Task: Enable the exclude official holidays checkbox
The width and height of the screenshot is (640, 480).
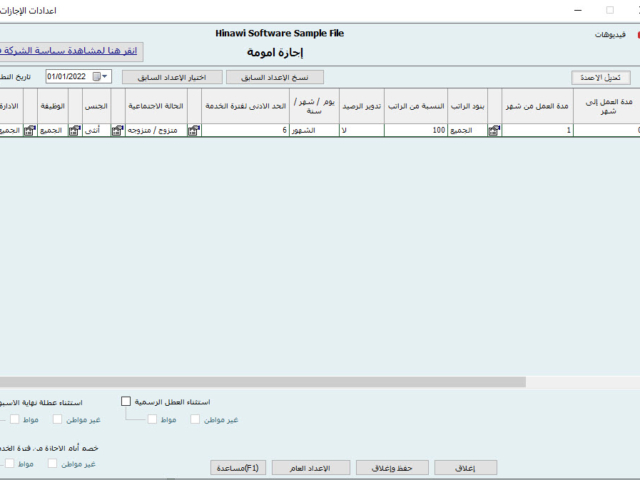Action: (126, 401)
